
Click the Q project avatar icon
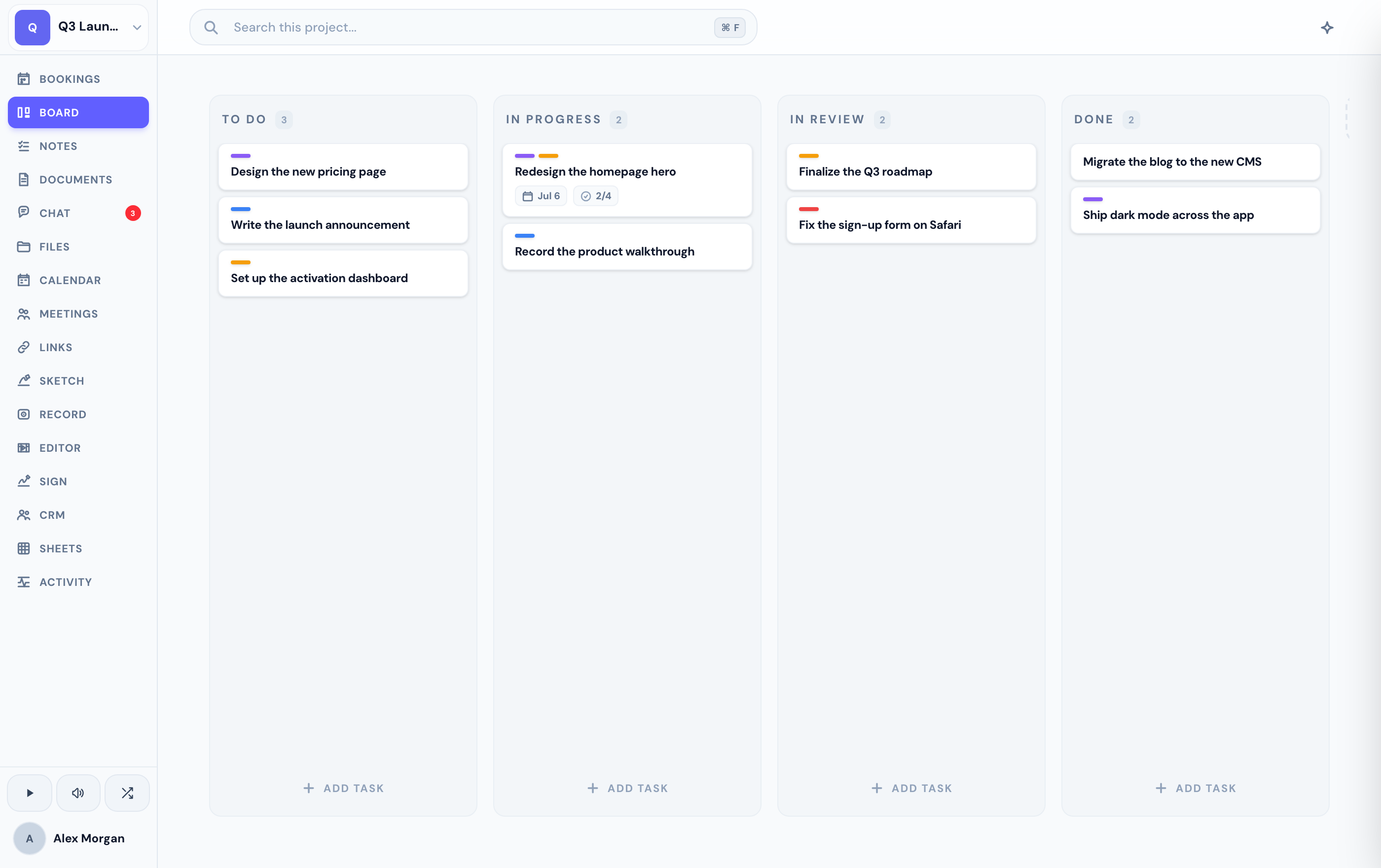pos(33,27)
